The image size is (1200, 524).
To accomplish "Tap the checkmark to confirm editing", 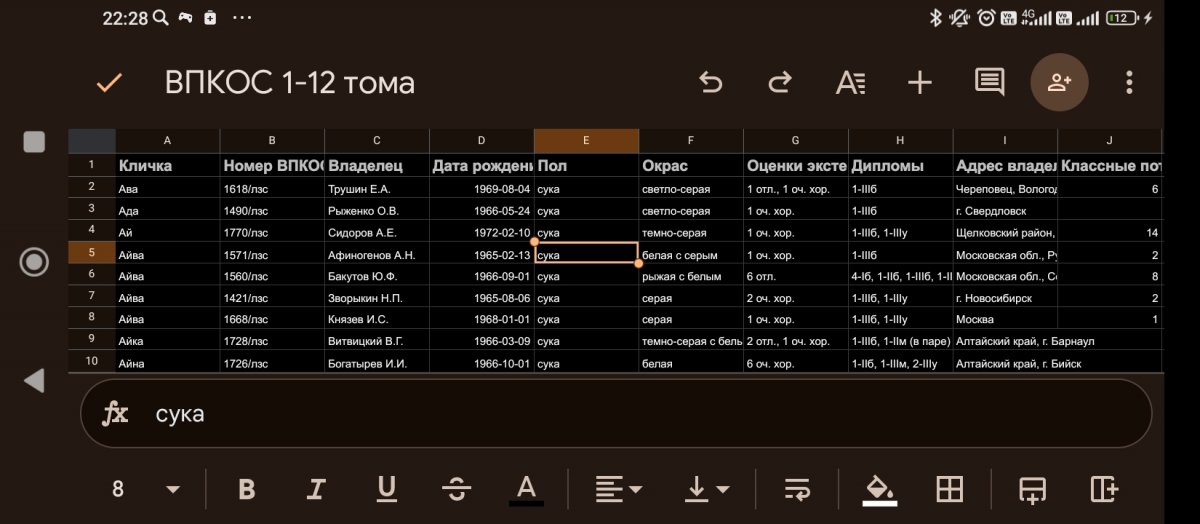I will click(109, 83).
